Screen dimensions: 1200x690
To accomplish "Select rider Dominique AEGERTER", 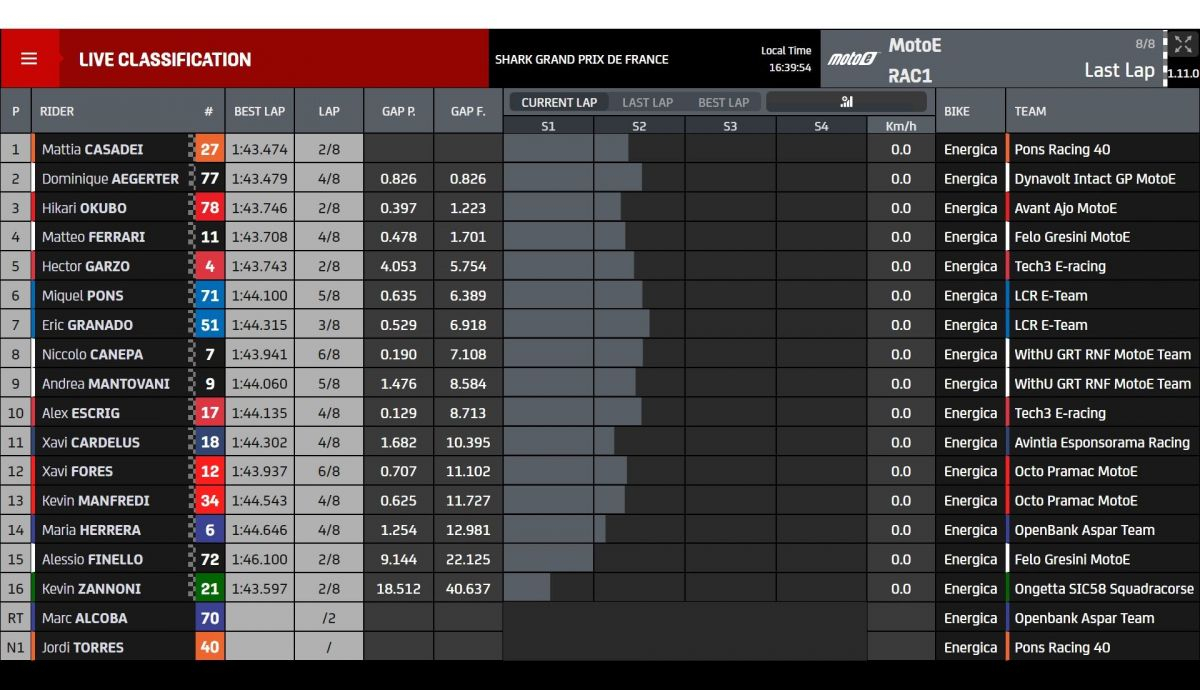I will (110, 179).
